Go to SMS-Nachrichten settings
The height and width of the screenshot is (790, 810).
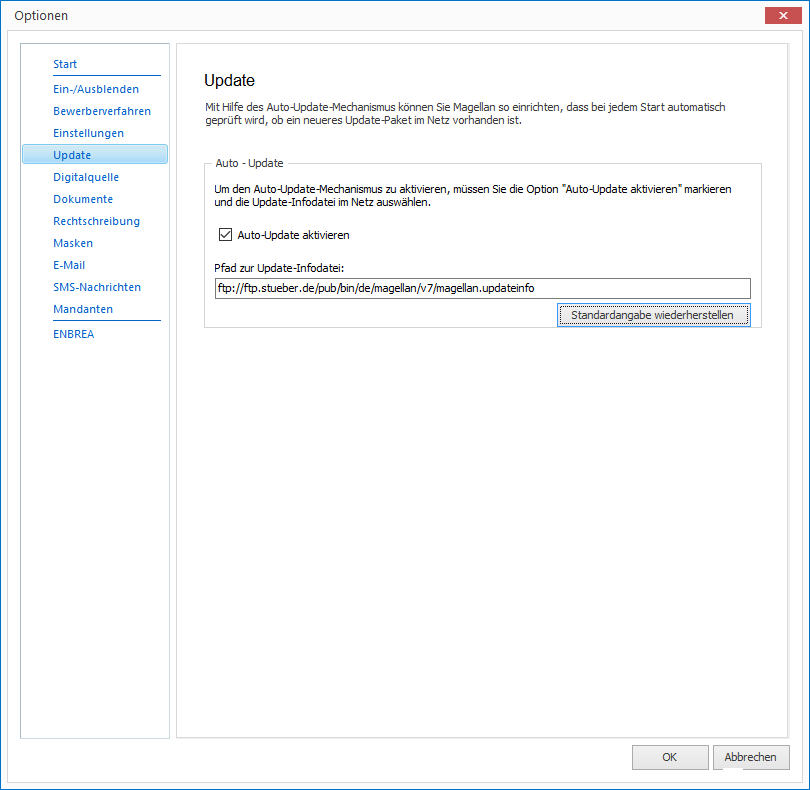pos(97,287)
